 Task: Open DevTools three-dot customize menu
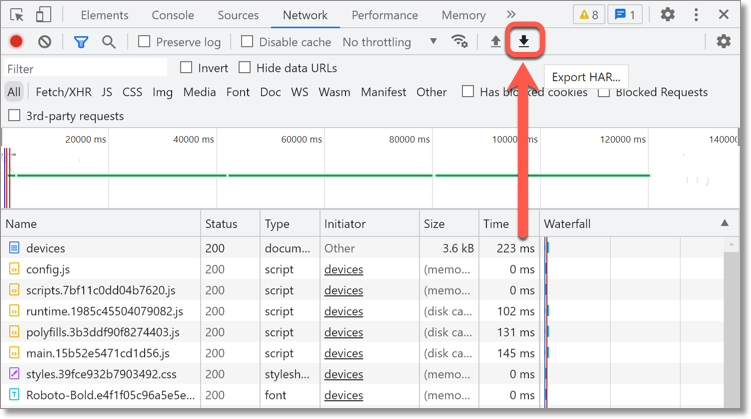click(x=696, y=14)
